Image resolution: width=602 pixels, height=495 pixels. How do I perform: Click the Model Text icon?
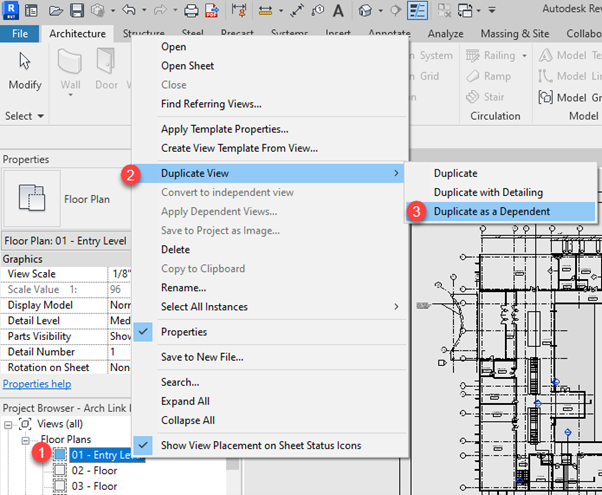click(x=546, y=56)
